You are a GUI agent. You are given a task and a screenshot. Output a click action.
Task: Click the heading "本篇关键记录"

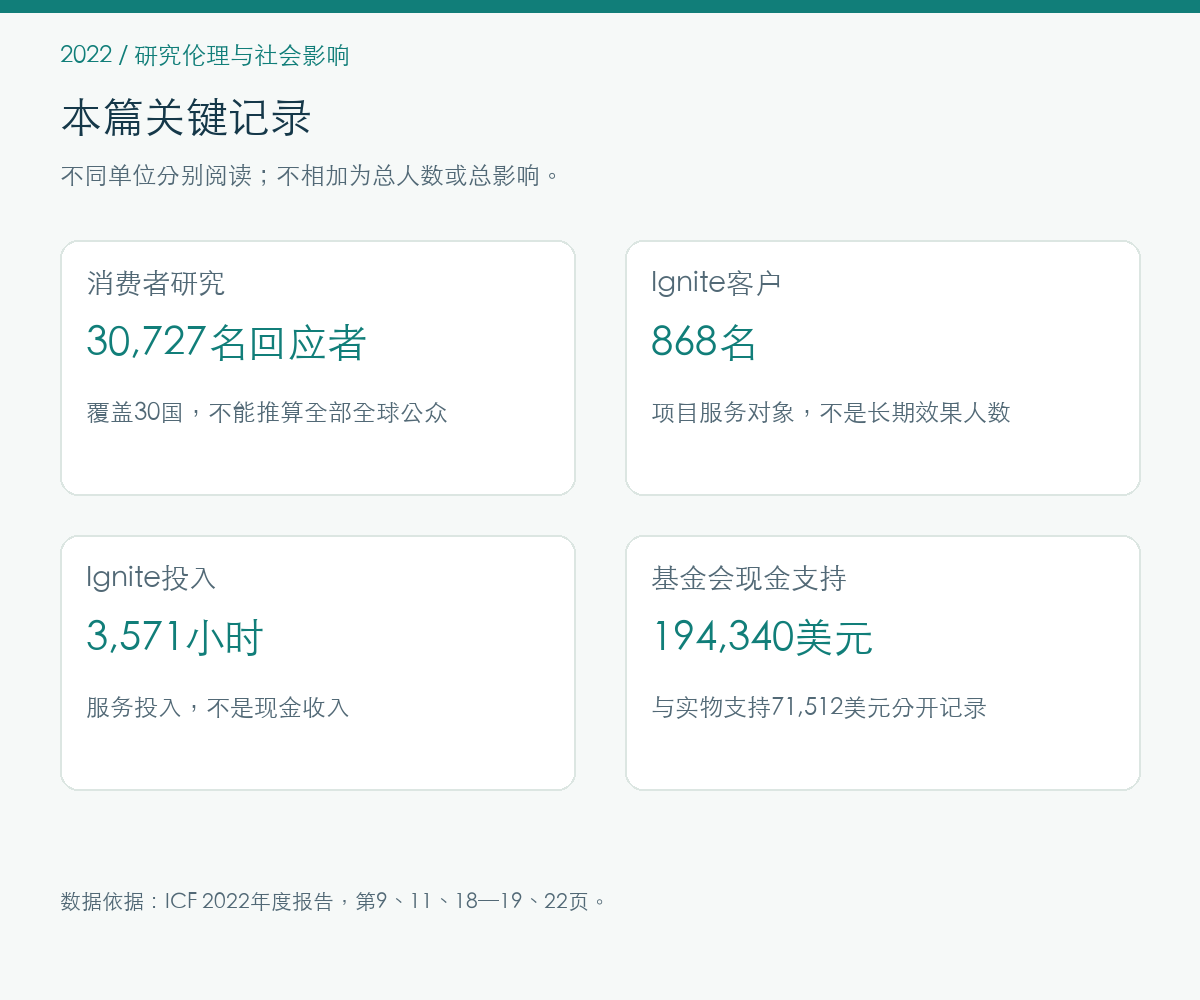click(186, 118)
